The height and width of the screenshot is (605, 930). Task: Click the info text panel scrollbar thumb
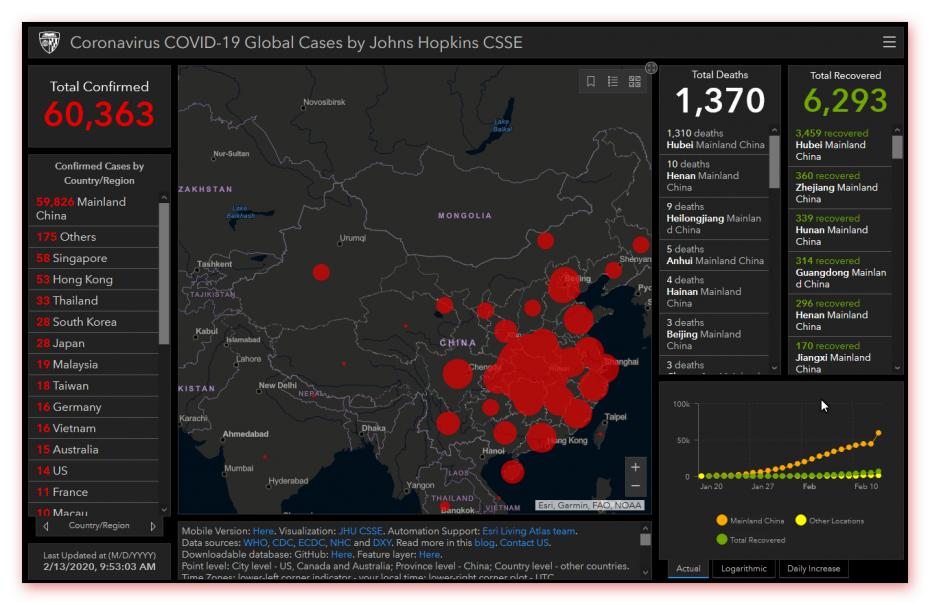click(645, 539)
